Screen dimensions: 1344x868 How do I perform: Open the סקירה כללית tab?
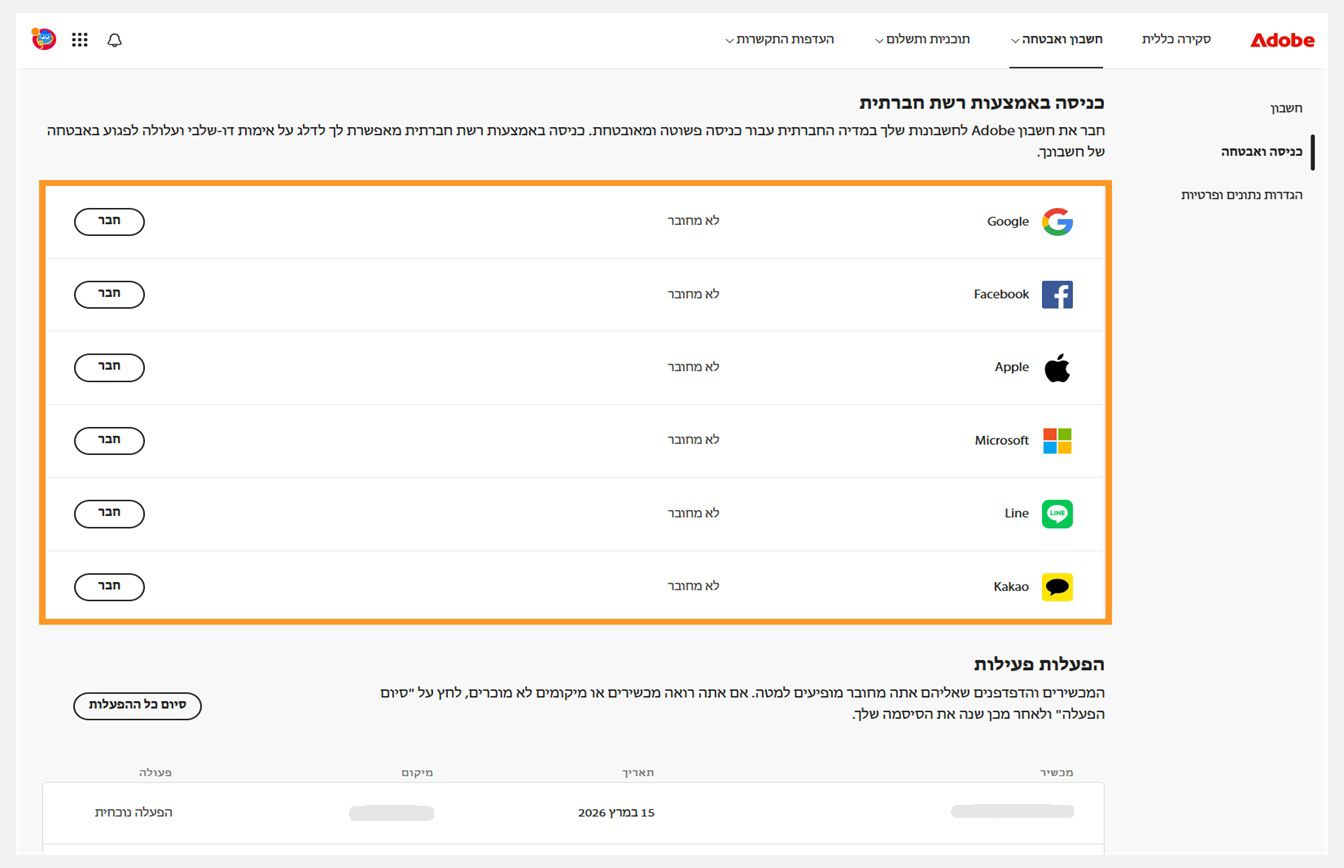pyautogui.click(x=1176, y=40)
